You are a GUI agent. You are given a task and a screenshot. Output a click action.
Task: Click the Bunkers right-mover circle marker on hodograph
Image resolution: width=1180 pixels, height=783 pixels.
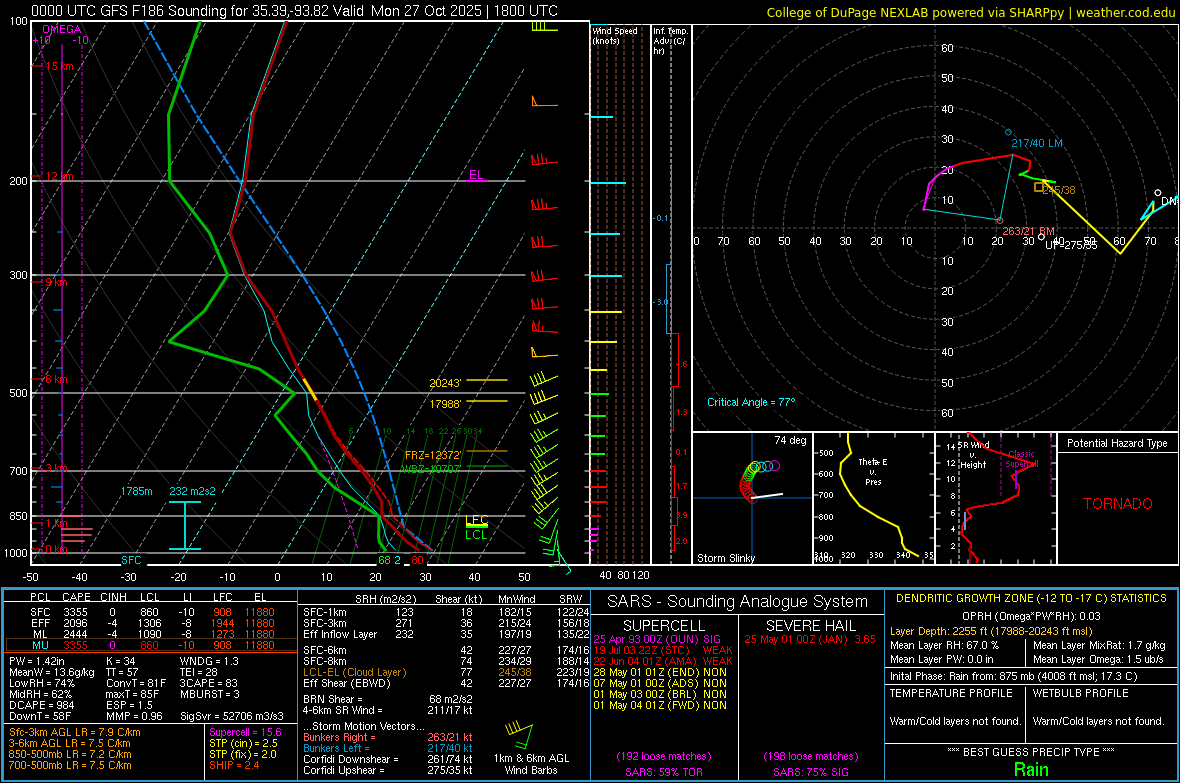click(999, 221)
